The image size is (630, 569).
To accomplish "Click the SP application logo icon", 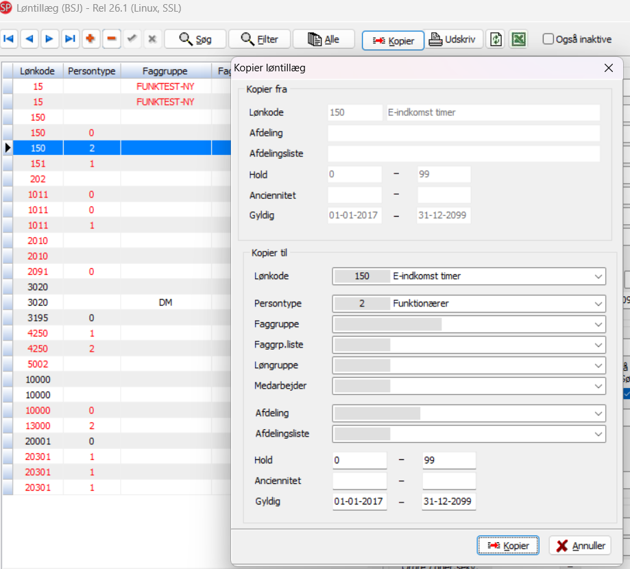I will click(x=6, y=8).
